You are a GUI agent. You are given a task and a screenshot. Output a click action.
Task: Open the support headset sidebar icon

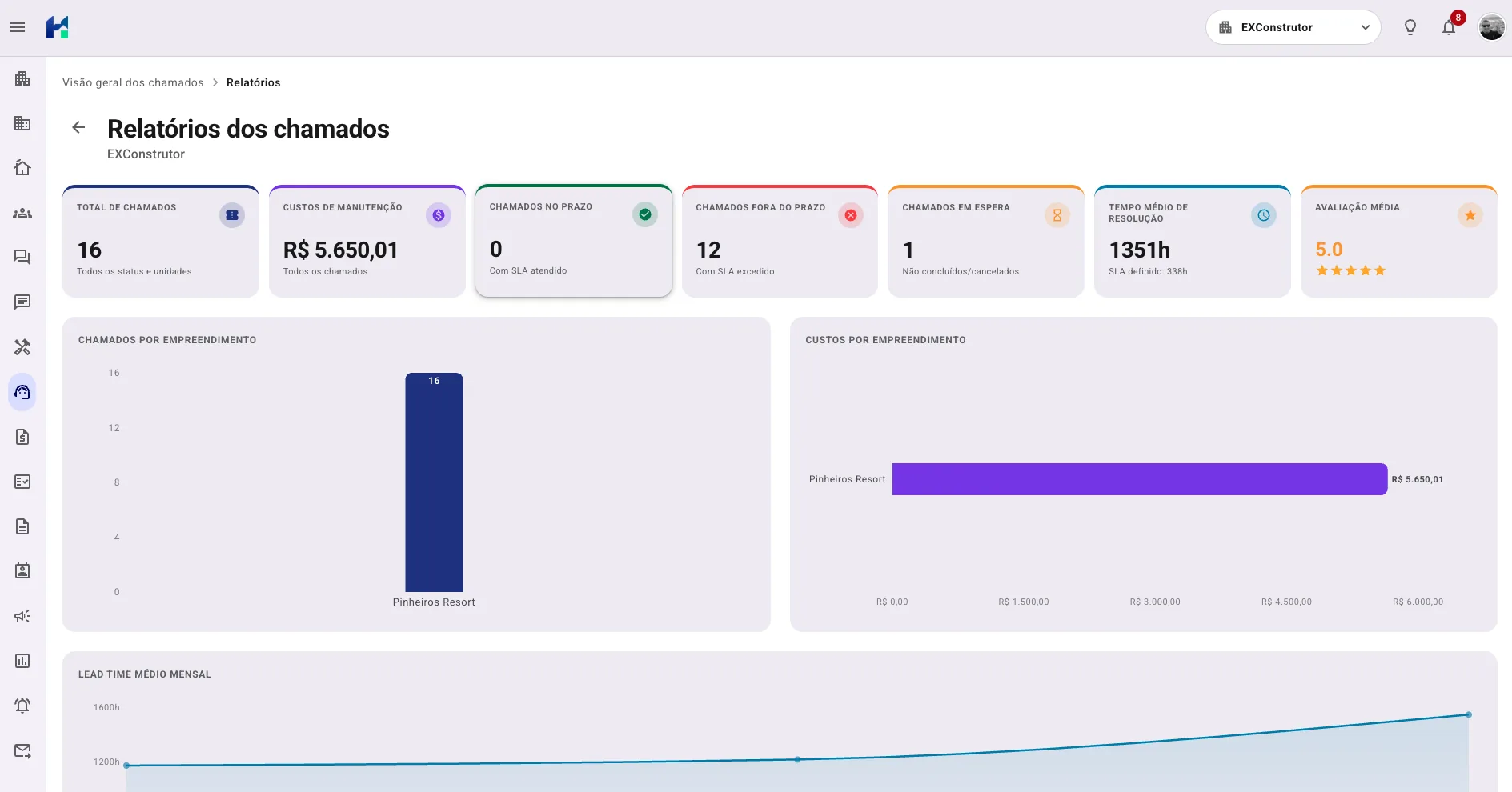point(22,392)
